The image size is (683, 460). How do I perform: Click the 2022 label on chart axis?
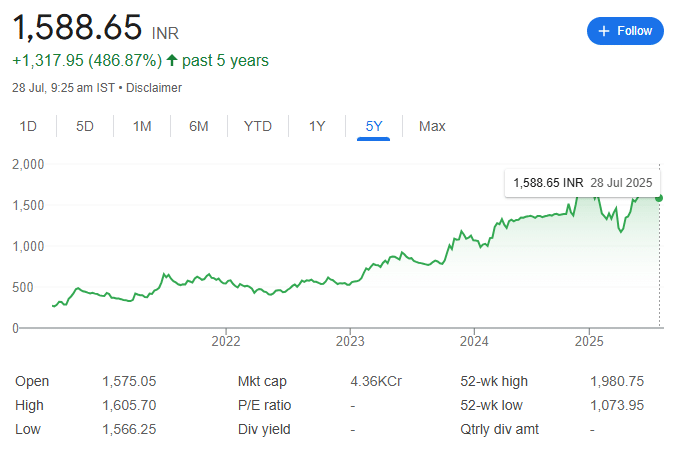tap(226, 340)
